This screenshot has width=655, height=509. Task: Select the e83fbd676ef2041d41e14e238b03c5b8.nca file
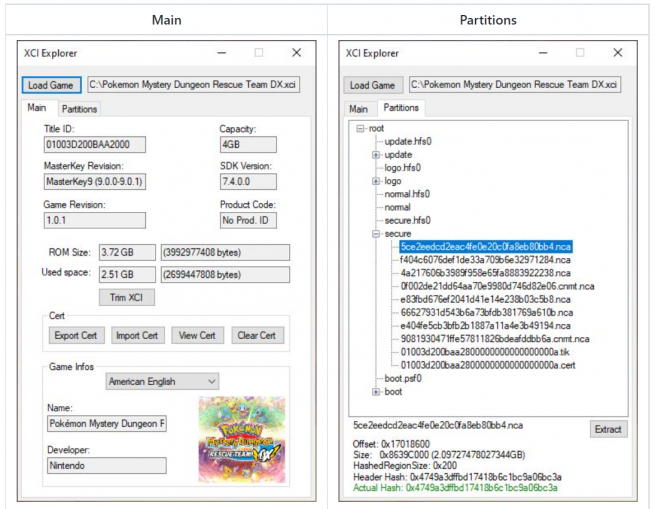click(x=485, y=299)
